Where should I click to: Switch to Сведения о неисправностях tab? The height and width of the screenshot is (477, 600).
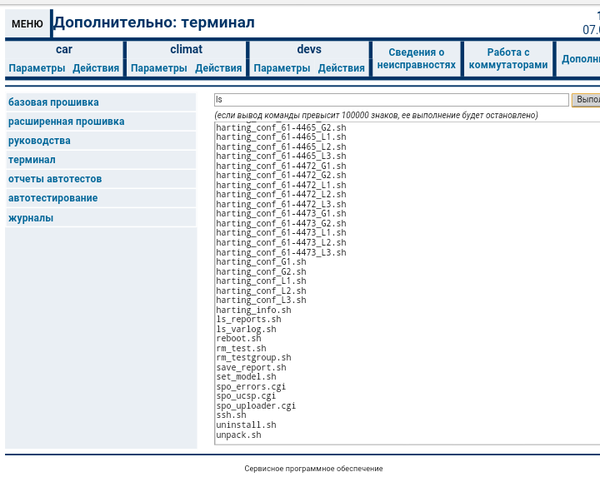tap(416, 58)
